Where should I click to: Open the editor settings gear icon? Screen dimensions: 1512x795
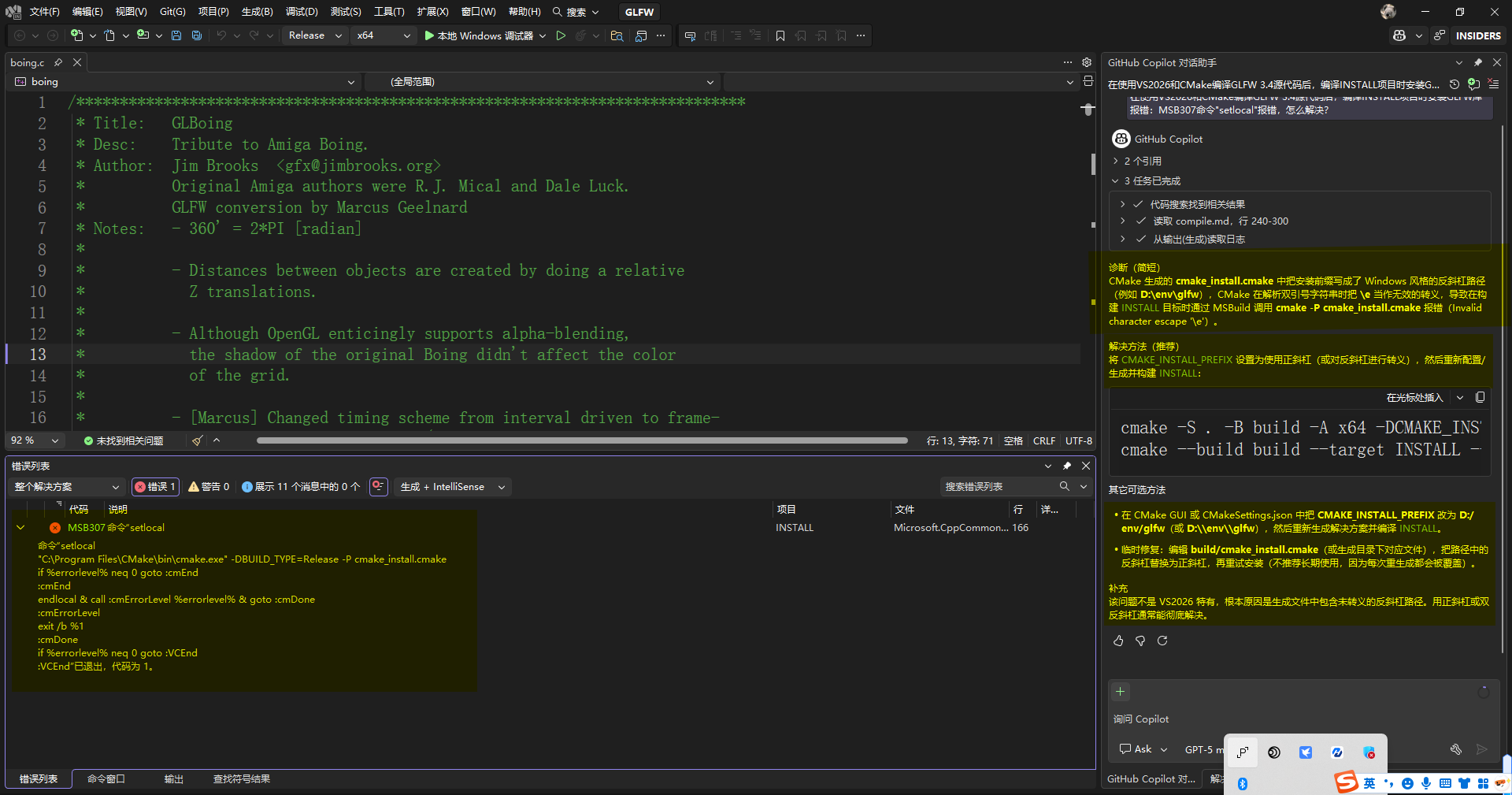1087,62
